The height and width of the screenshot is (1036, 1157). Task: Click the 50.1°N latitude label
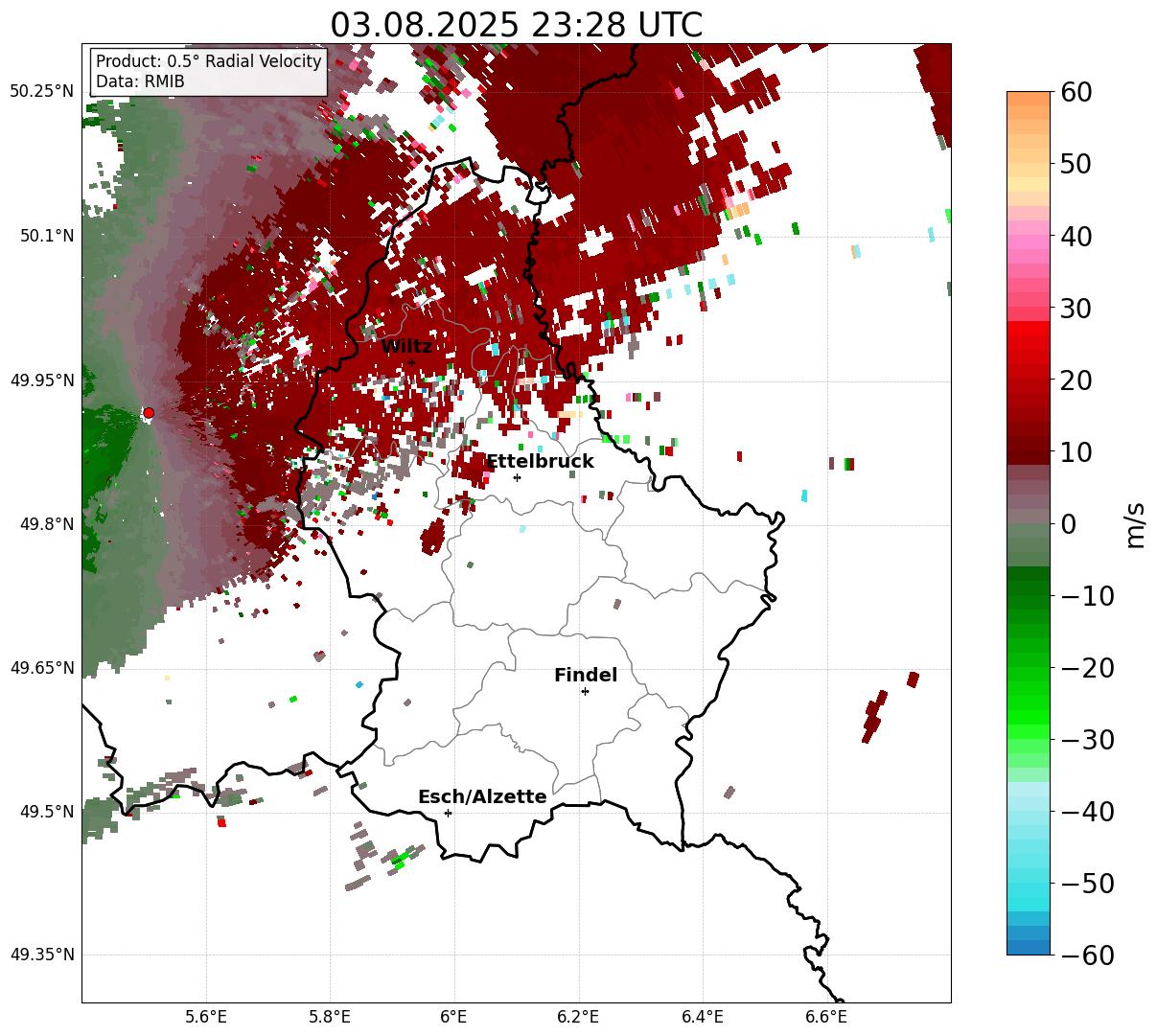(45, 236)
